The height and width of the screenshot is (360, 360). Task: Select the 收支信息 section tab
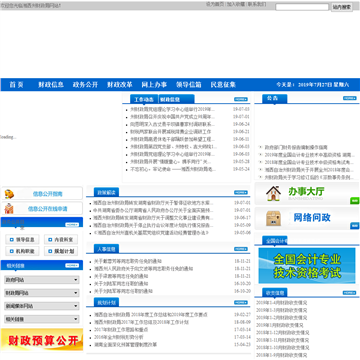pos(275,293)
